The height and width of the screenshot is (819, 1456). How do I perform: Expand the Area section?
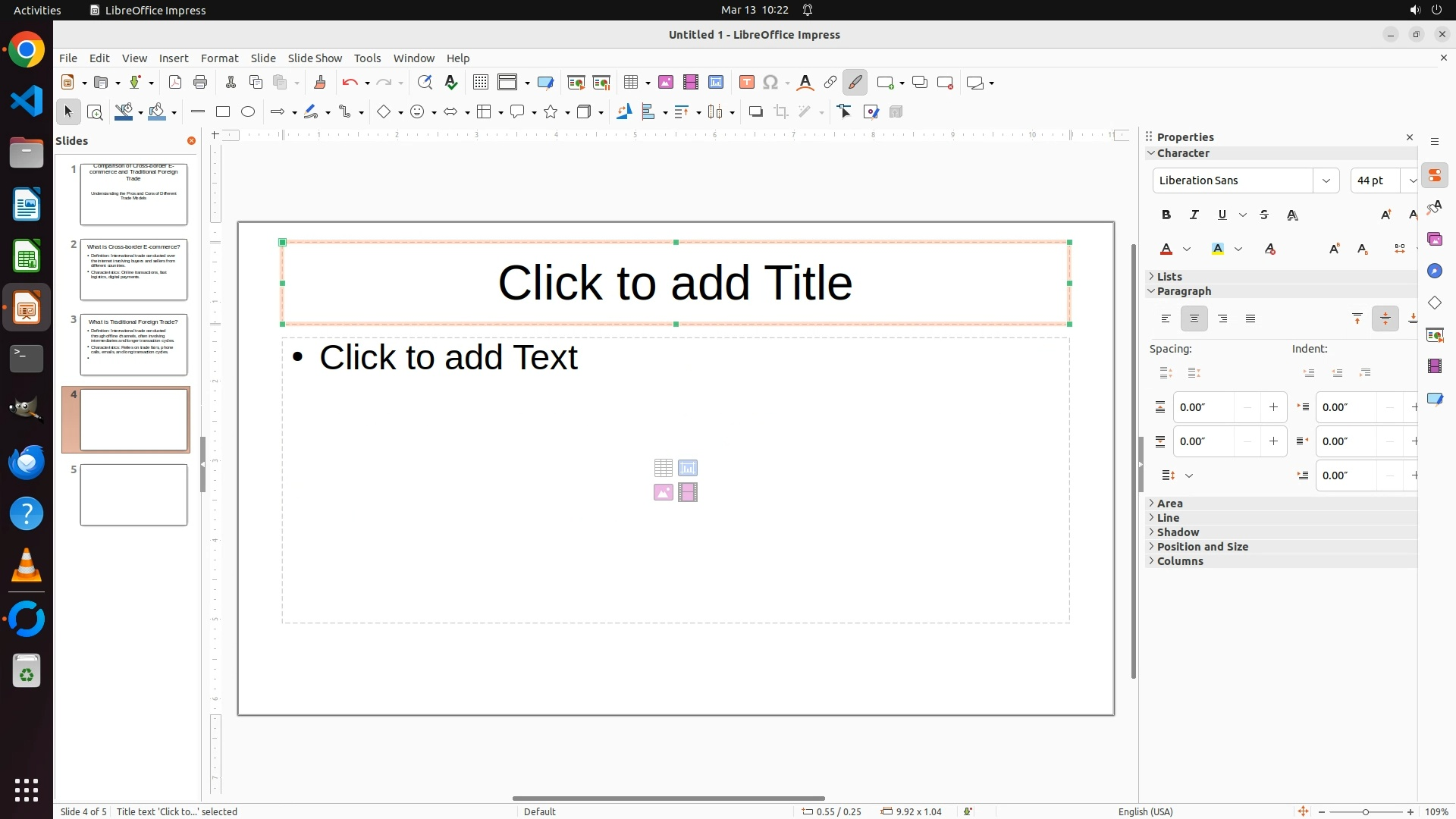coord(1169,504)
